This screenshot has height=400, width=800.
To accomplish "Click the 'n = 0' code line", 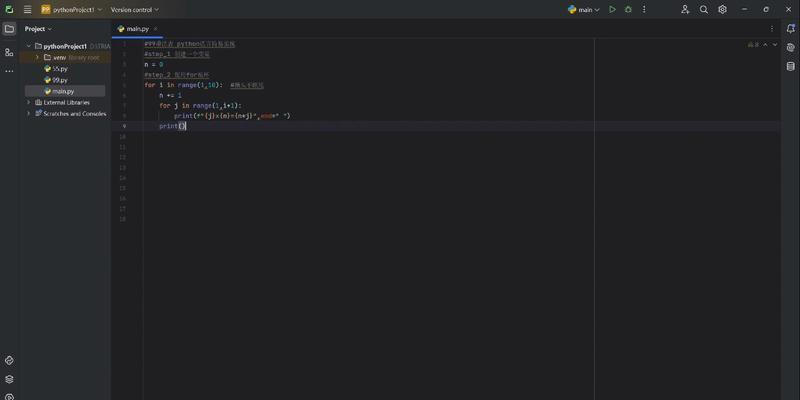I will coord(154,65).
